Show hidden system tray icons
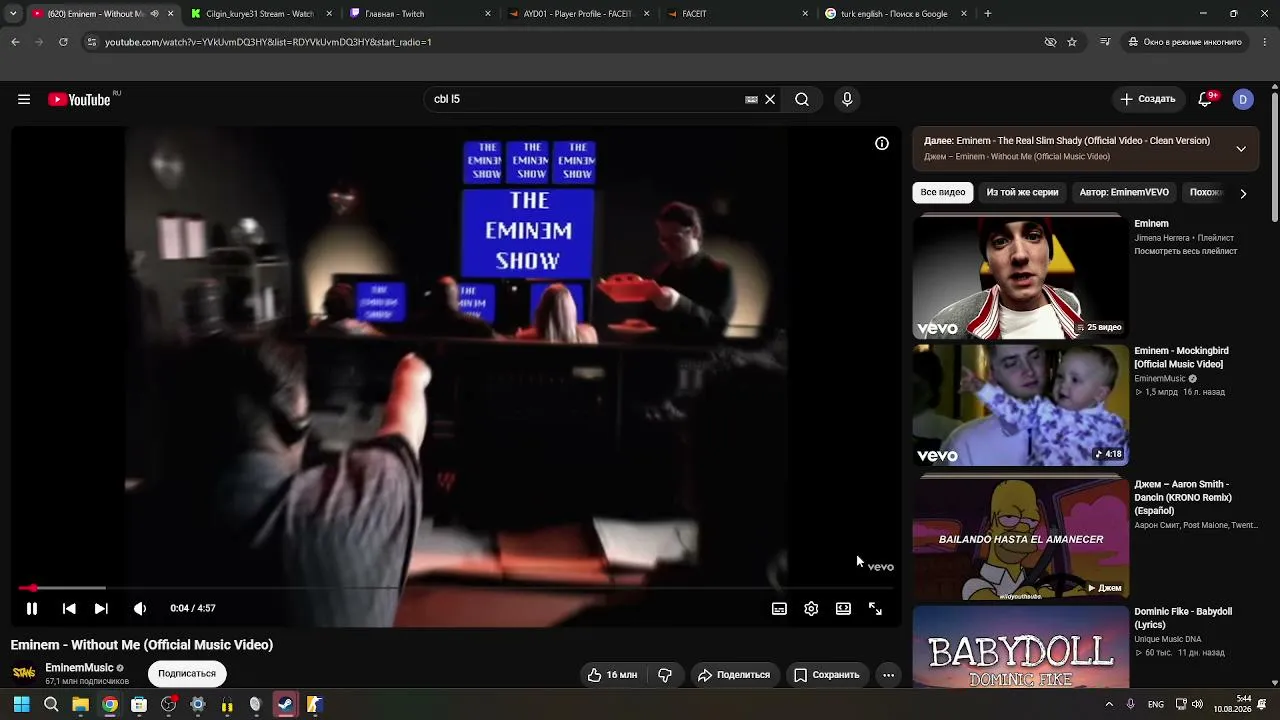 pos(1109,704)
